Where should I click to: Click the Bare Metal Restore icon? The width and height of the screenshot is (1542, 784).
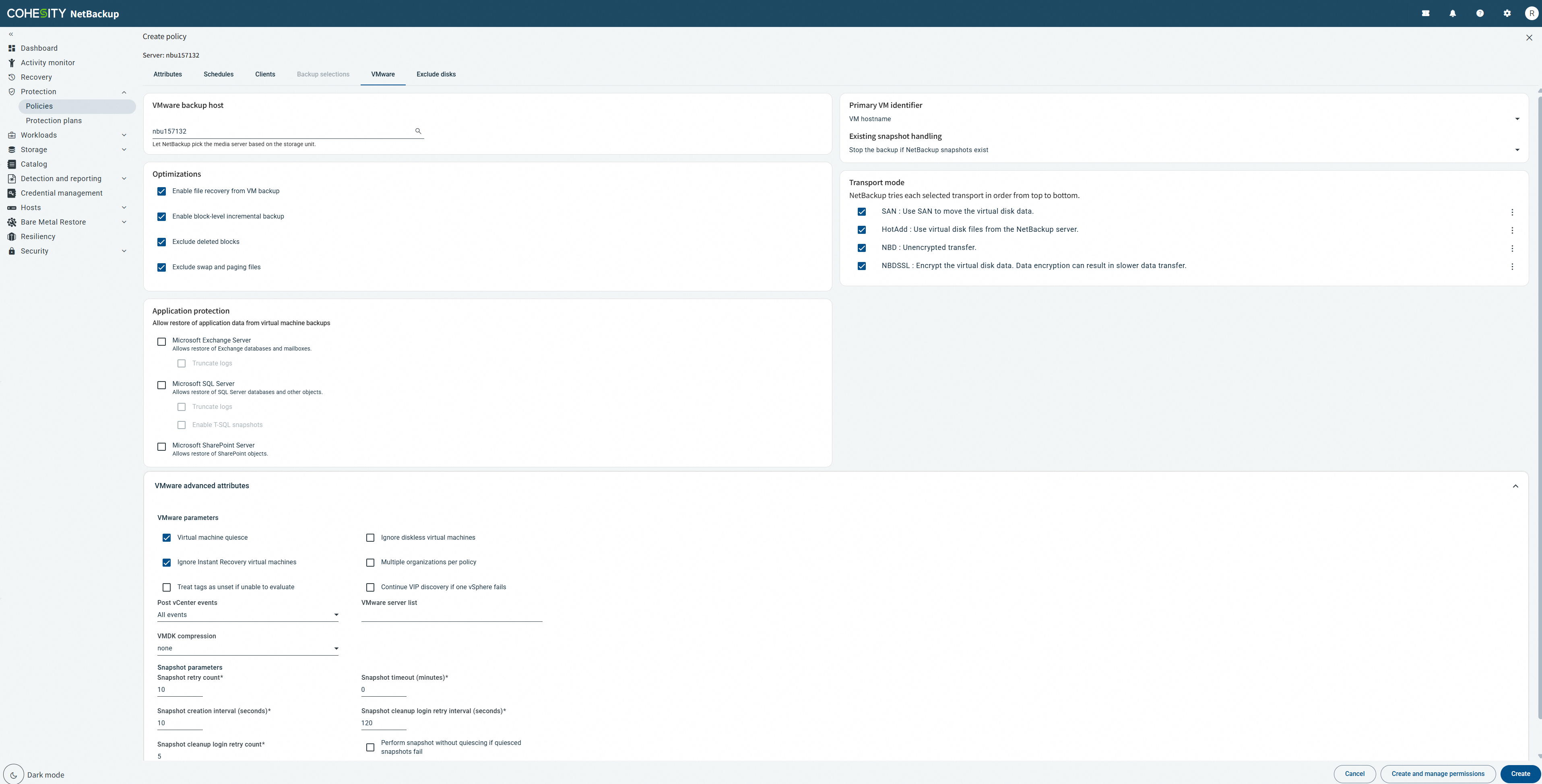pyautogui.click(x=11, y=222)
